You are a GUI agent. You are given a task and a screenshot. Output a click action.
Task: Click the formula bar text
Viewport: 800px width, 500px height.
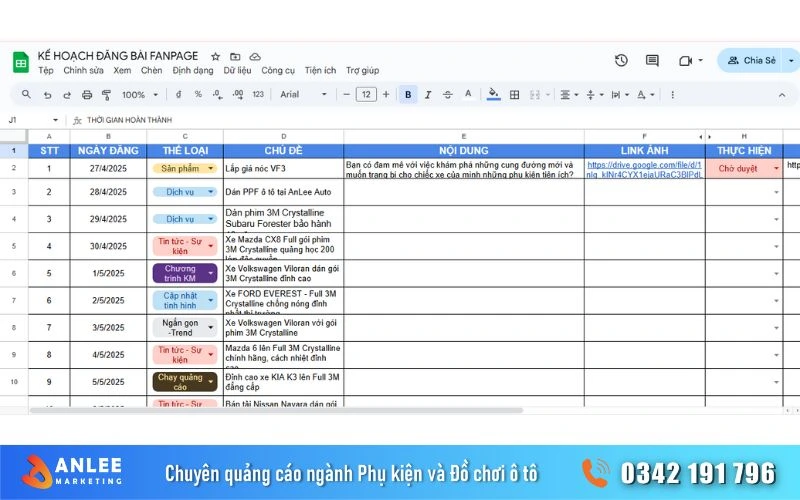click(129, 120)
